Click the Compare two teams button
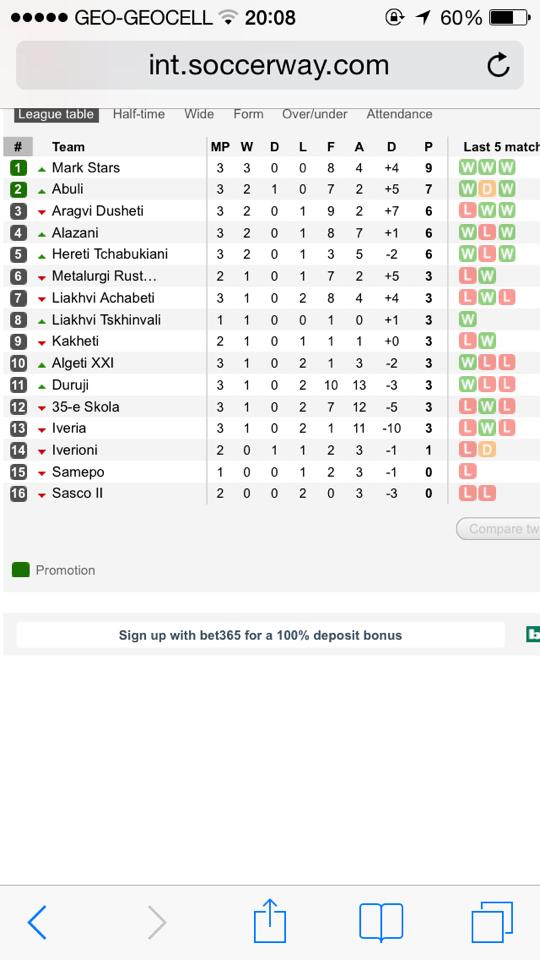This screenshot has height=960, width=540. click(x=498, y=529)
